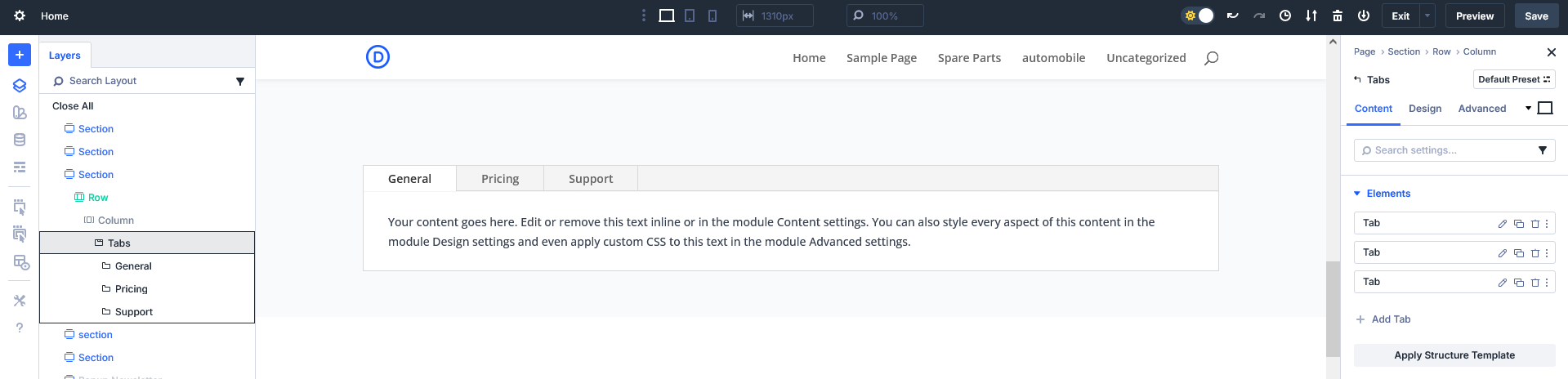Click the Save button
The image size is (1568, 379).
point(1536,16)
